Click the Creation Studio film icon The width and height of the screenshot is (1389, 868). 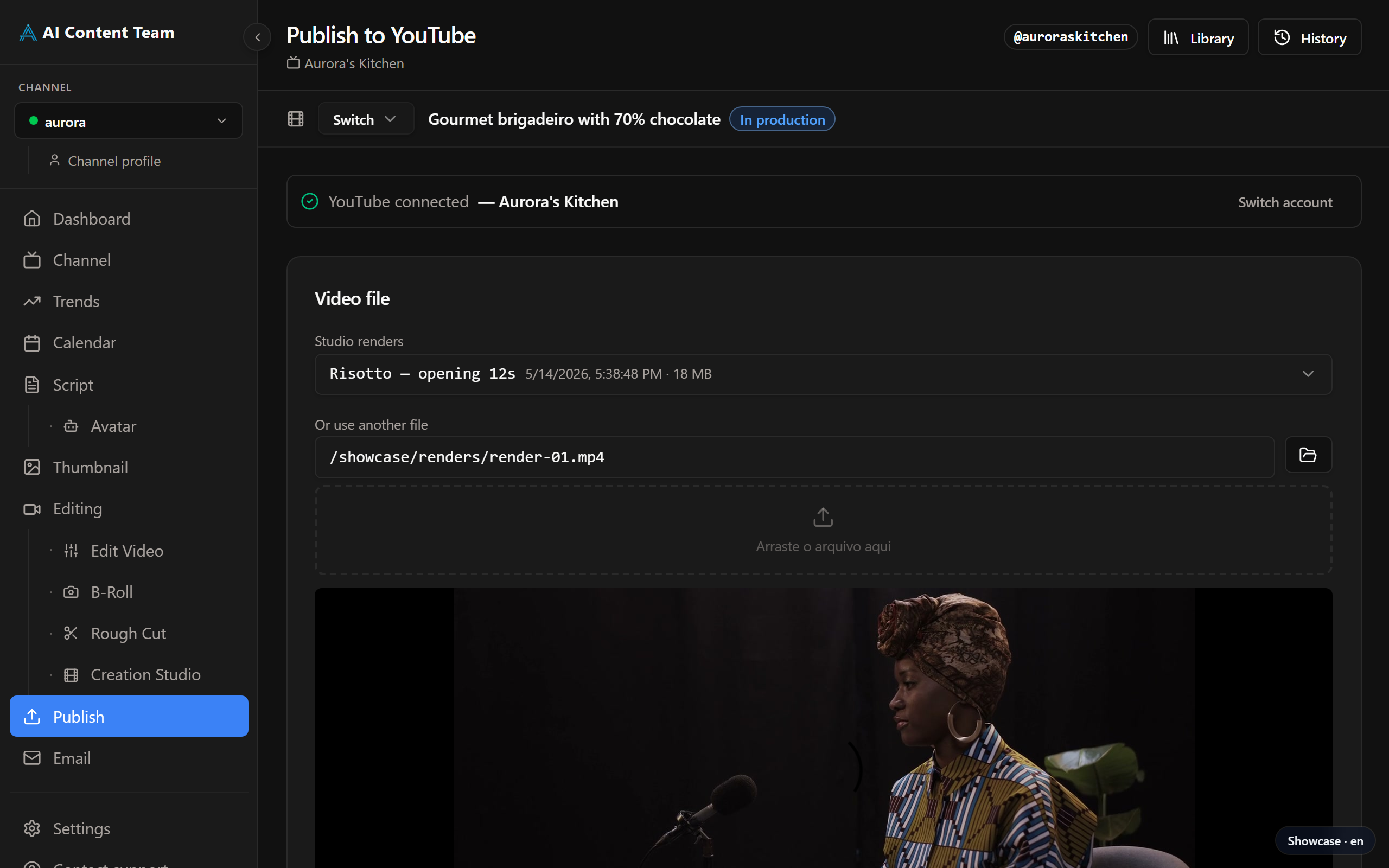pos(71,674)
